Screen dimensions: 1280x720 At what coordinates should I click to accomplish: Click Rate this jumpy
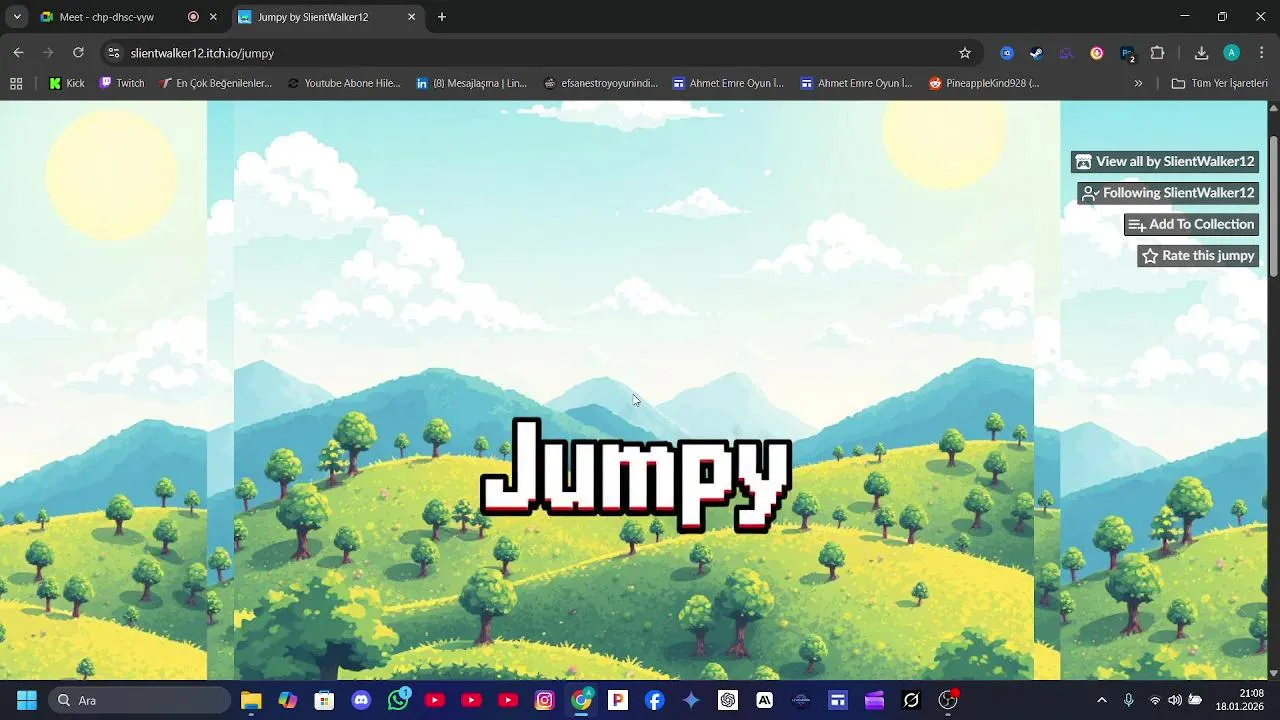coord(1198,256)
